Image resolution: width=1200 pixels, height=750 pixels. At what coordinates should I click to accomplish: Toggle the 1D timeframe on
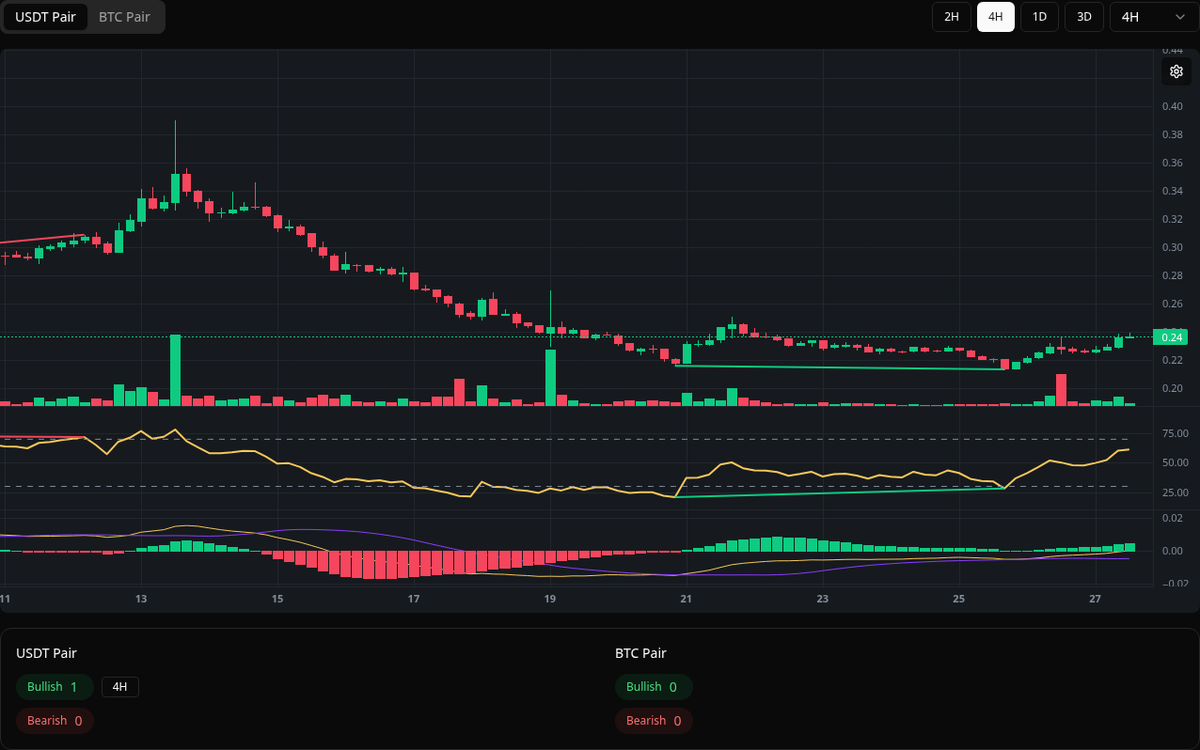pyautogui.click(x=1039, y=17)
